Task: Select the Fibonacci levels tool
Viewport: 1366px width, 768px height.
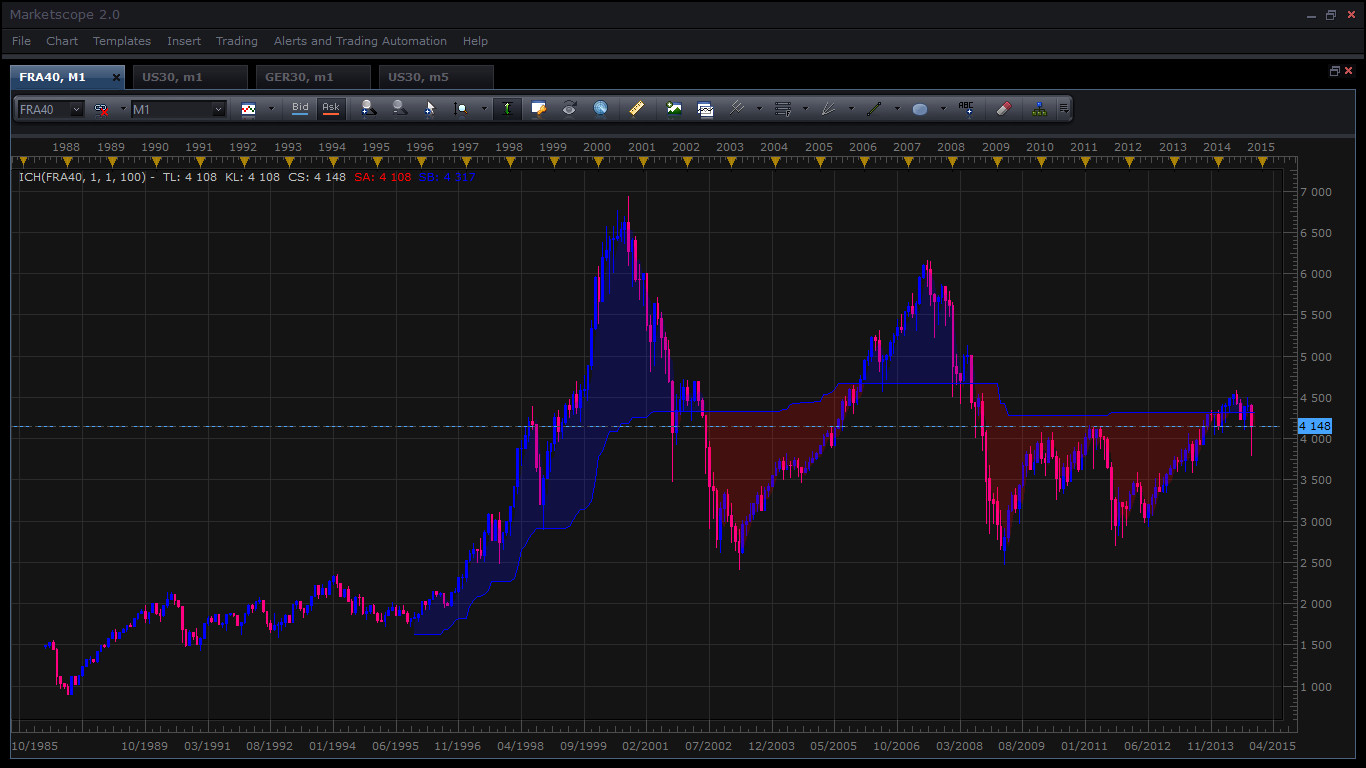Action: point(783,109)
